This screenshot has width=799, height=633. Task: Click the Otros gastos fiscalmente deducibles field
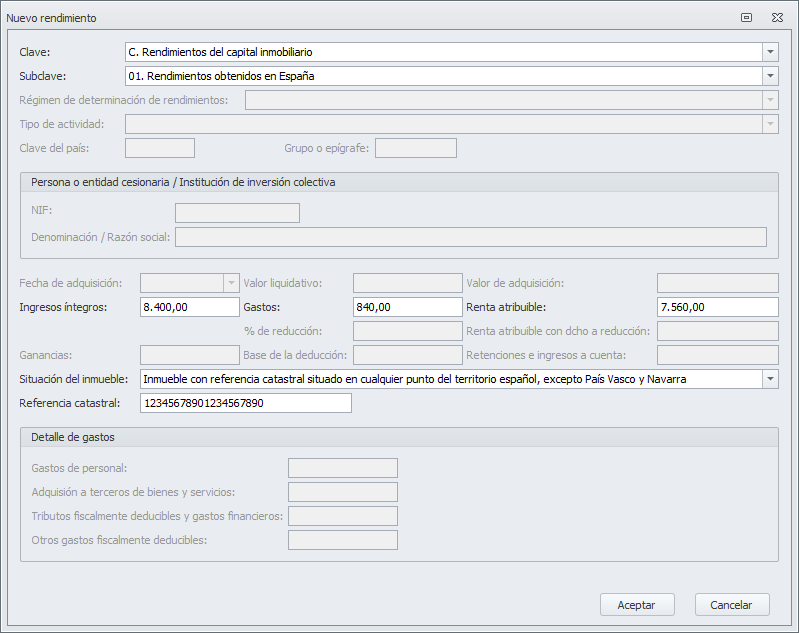click(343, 540)
